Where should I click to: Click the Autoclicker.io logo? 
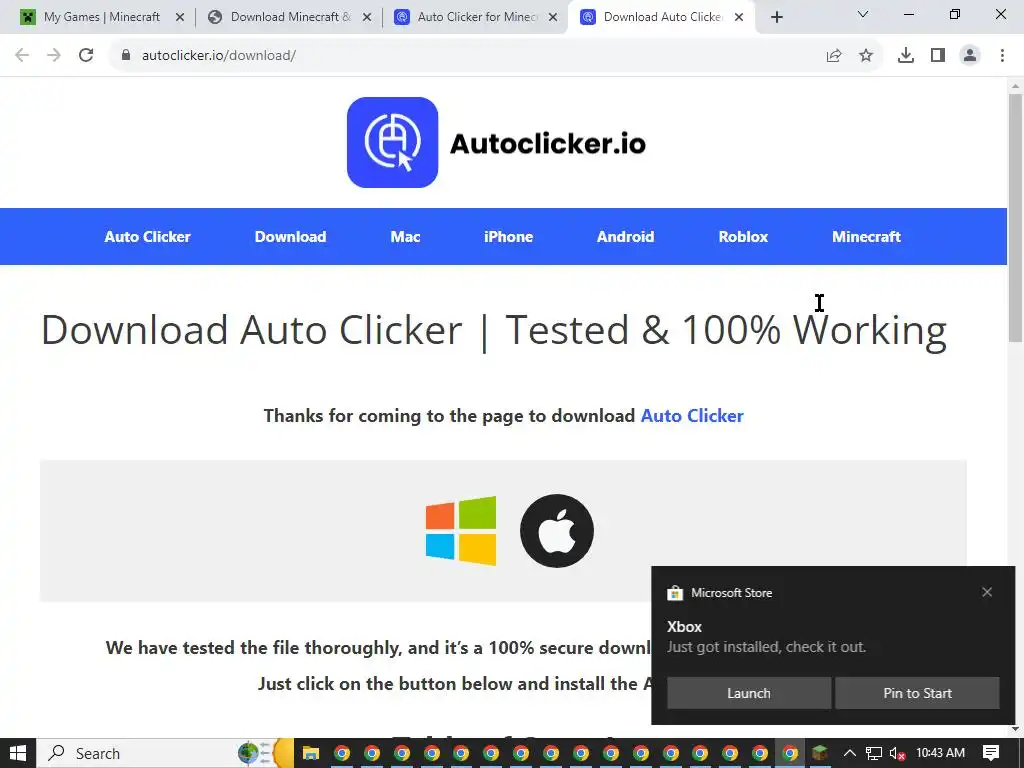[x=496, y=142]
